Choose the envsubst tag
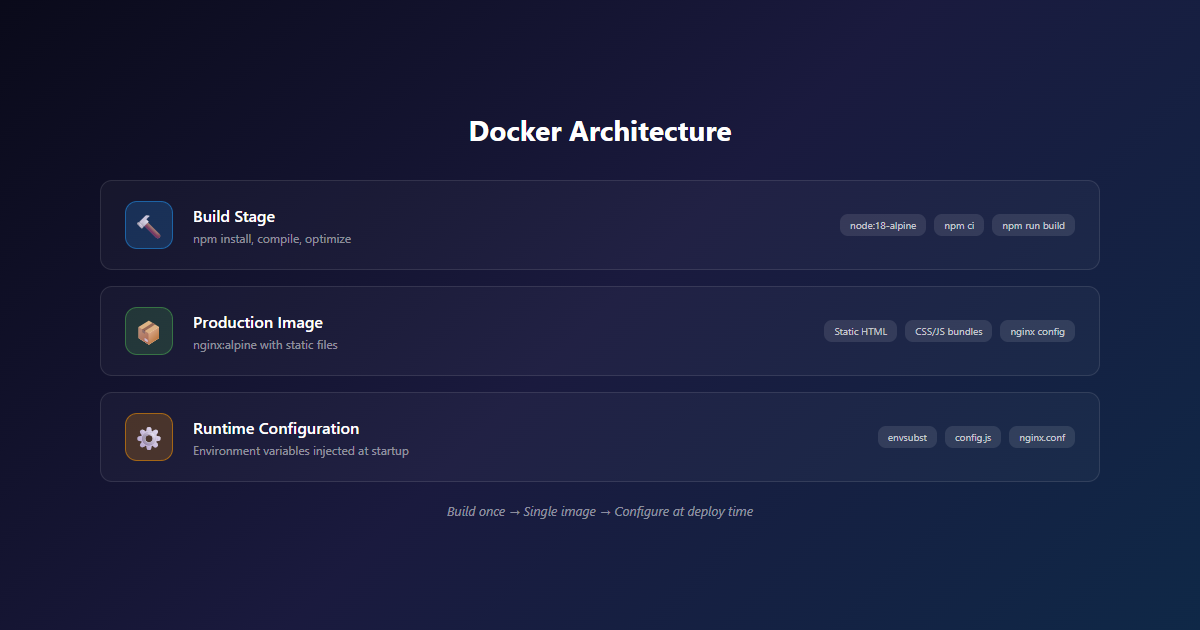Screen dimensions: 1200x630 pos(907,437)
